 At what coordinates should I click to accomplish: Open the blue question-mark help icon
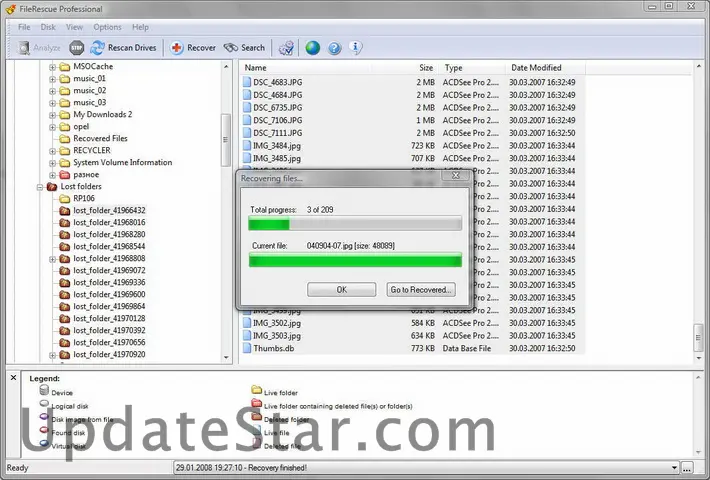pyautogui.click(x=334, y=48)
